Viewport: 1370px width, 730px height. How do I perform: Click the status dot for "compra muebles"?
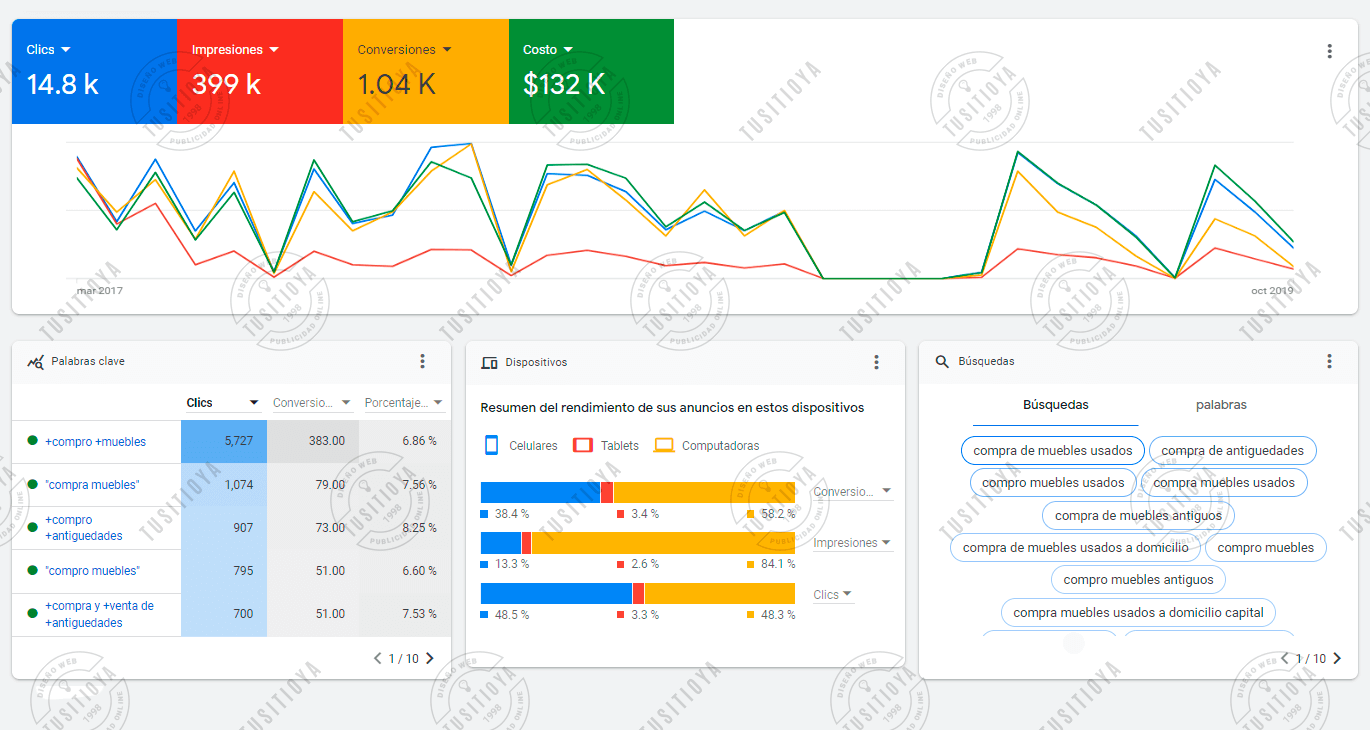pyautogui.click(x=32, y=484)
